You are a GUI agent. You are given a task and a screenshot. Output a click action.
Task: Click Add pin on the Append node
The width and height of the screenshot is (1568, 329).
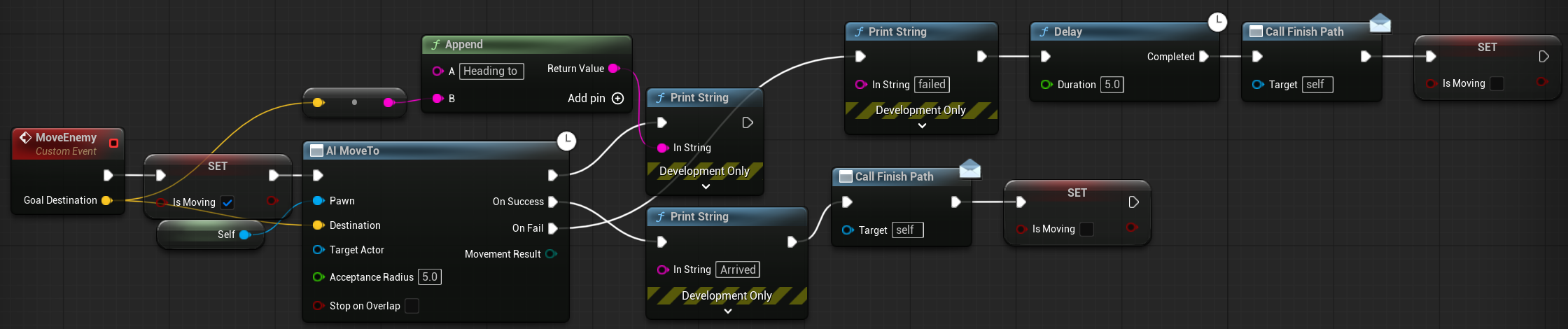[595, 98]
